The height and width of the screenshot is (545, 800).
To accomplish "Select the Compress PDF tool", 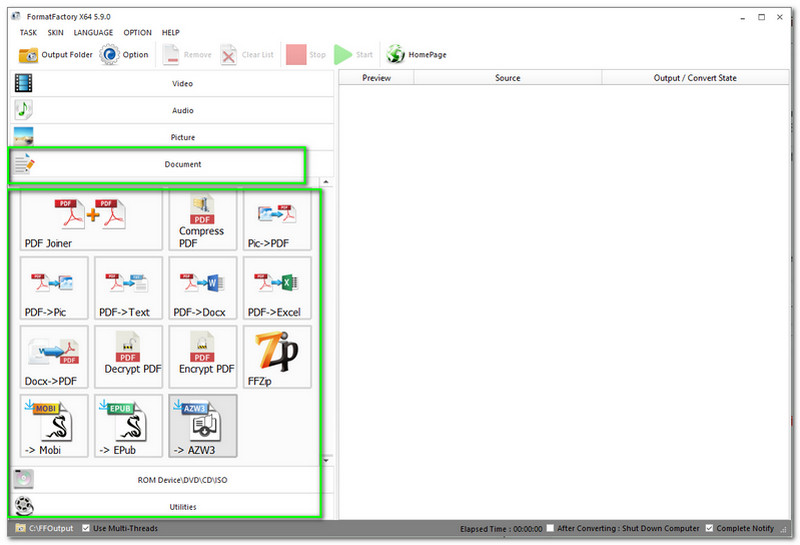I will (203, 220).
